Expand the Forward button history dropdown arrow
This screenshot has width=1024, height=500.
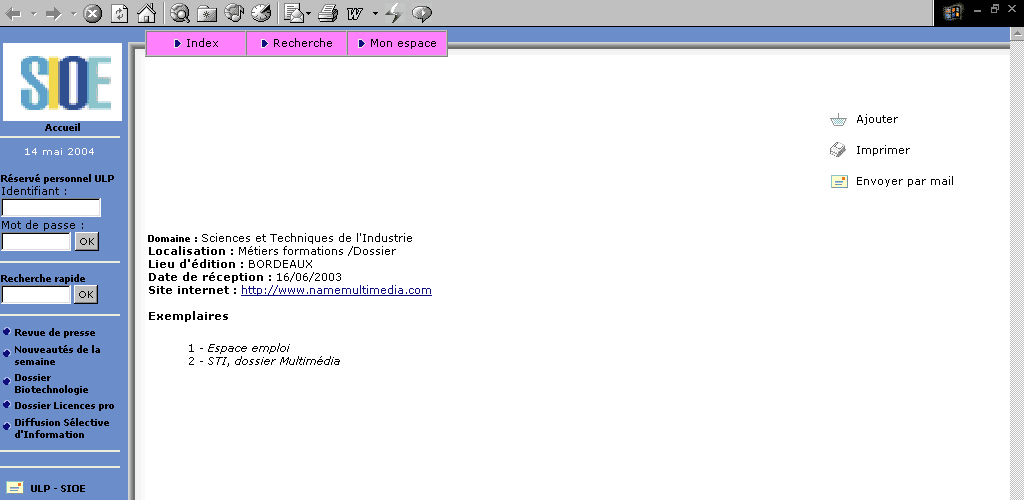[73, 14]
